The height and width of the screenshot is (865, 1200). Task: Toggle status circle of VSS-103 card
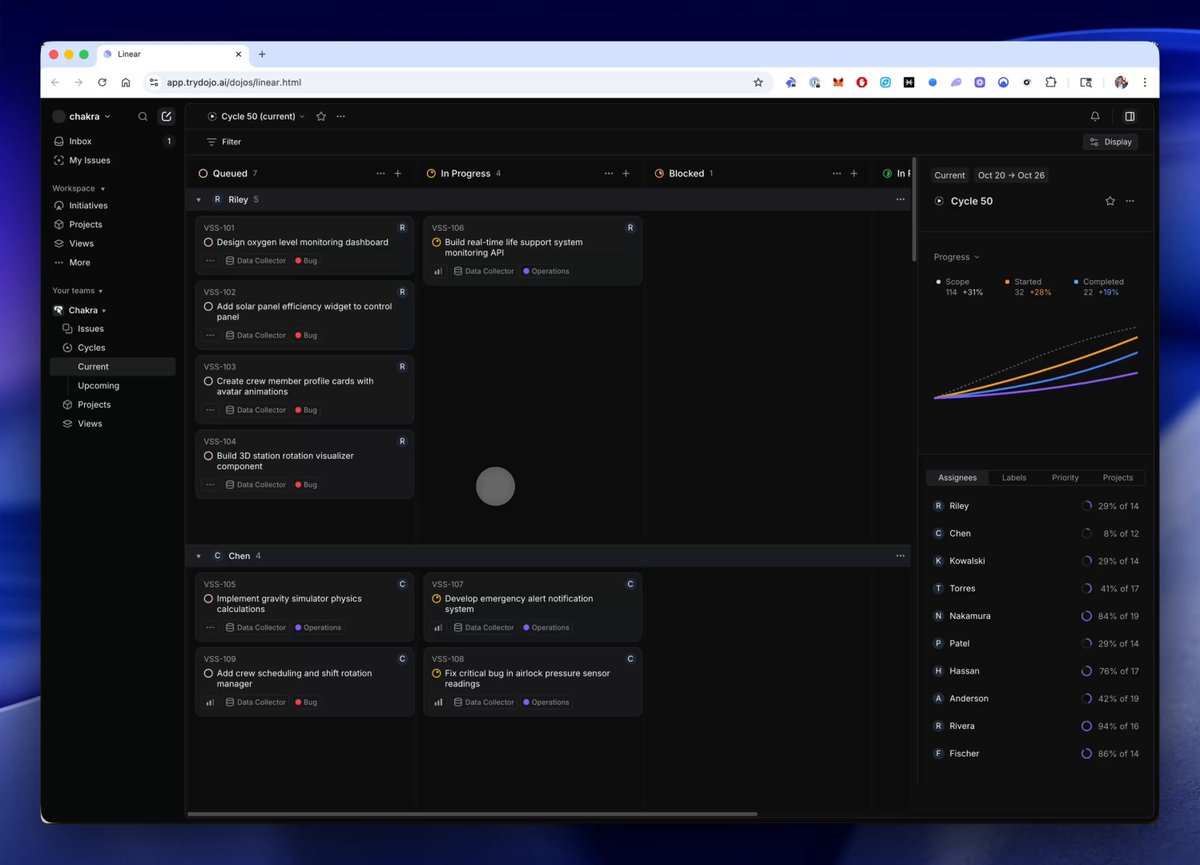(x=208, y=381)
